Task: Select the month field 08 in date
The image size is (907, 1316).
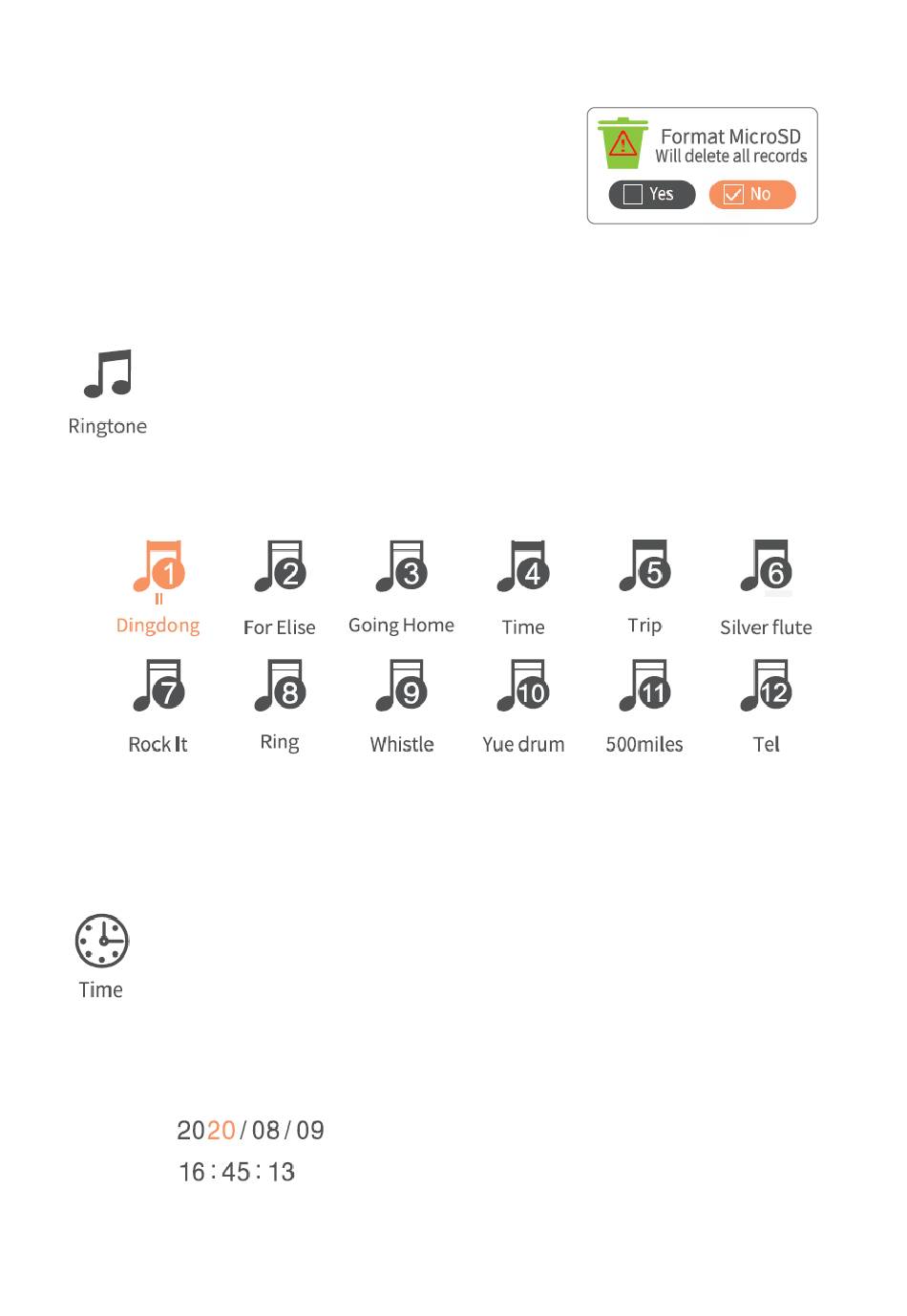Action: [265, 1130]
